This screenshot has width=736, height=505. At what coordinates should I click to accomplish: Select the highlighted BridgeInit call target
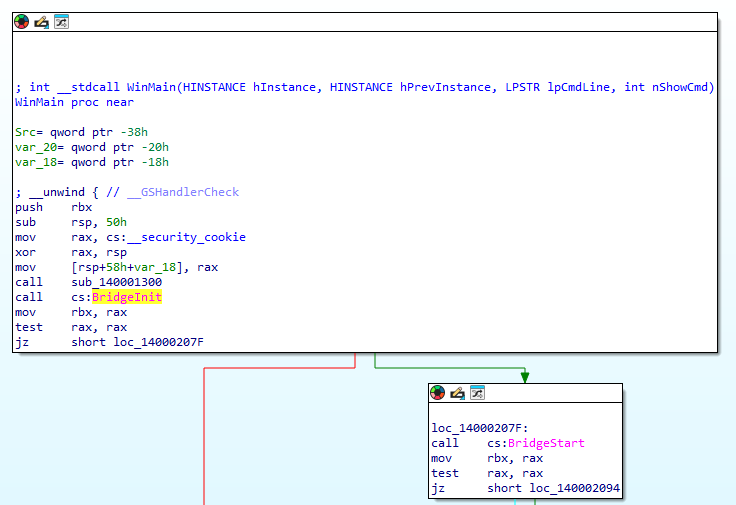pyautogui.click(x=126, y=297)
